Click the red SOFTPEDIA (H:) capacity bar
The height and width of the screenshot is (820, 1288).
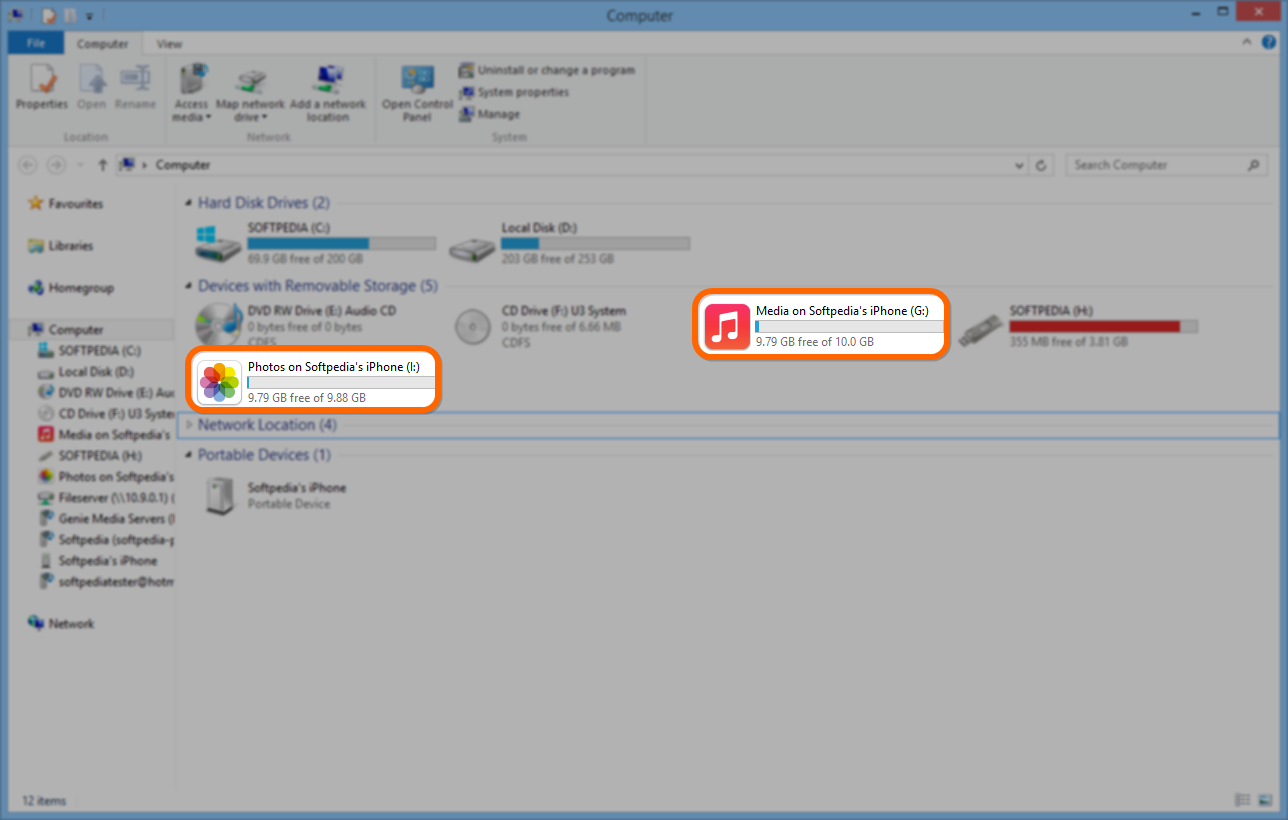1103,326
